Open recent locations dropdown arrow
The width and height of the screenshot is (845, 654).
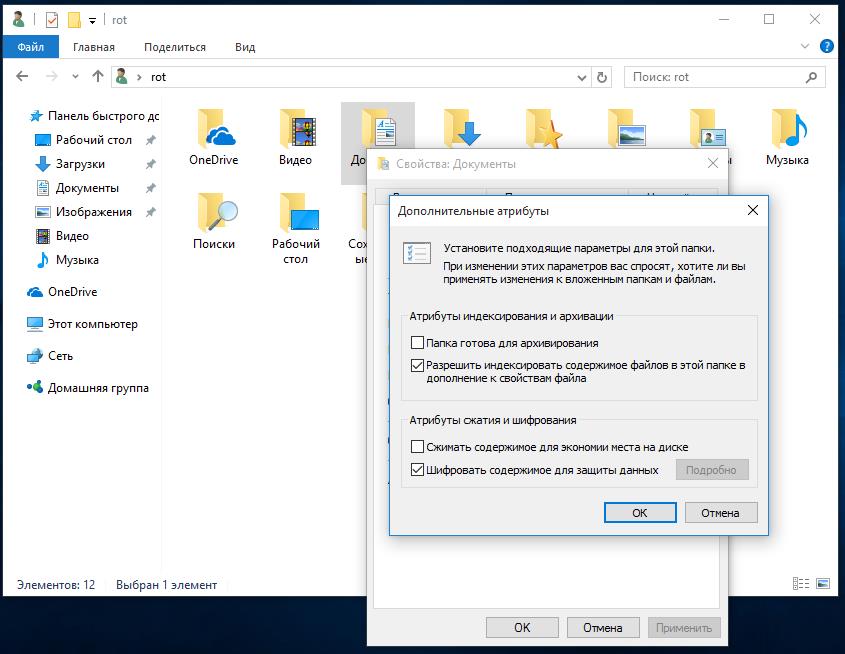[75, 76]
